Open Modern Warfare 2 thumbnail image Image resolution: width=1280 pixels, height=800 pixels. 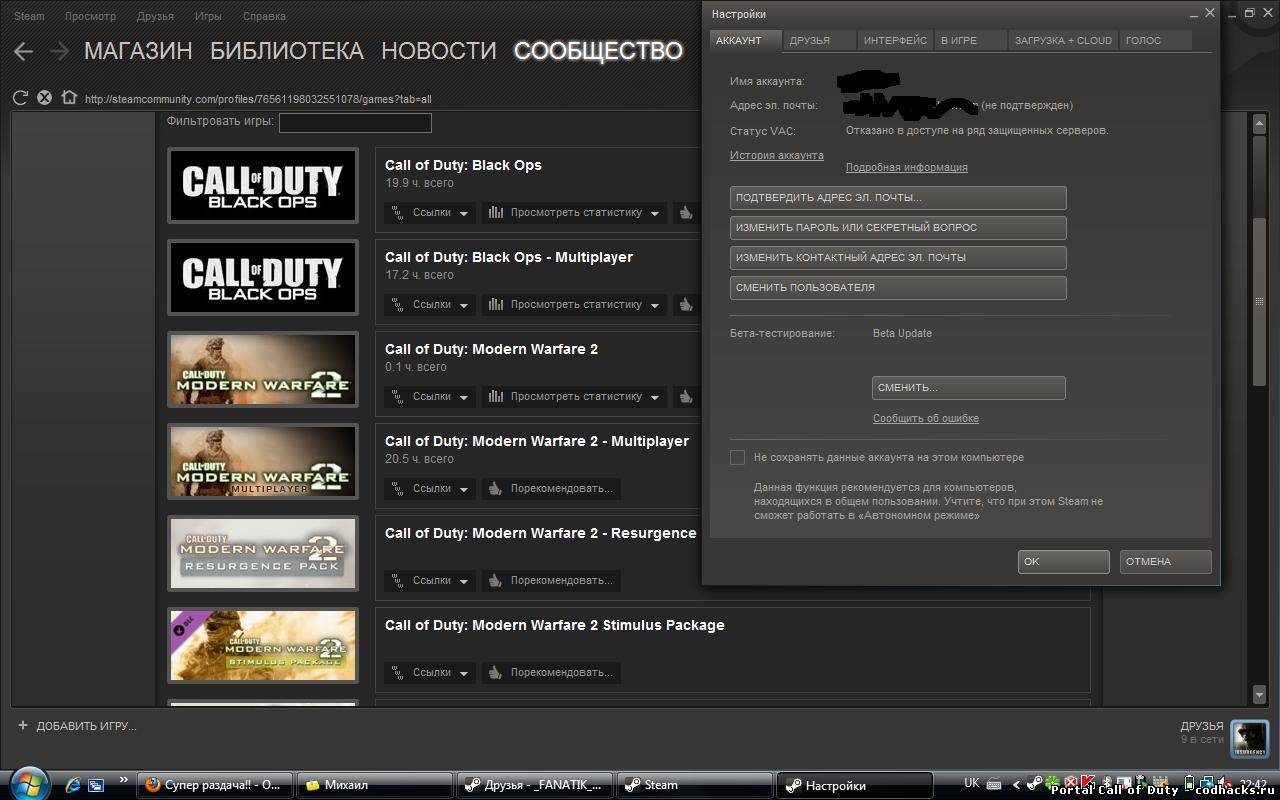pyautogui.click(x=263, y=369)
